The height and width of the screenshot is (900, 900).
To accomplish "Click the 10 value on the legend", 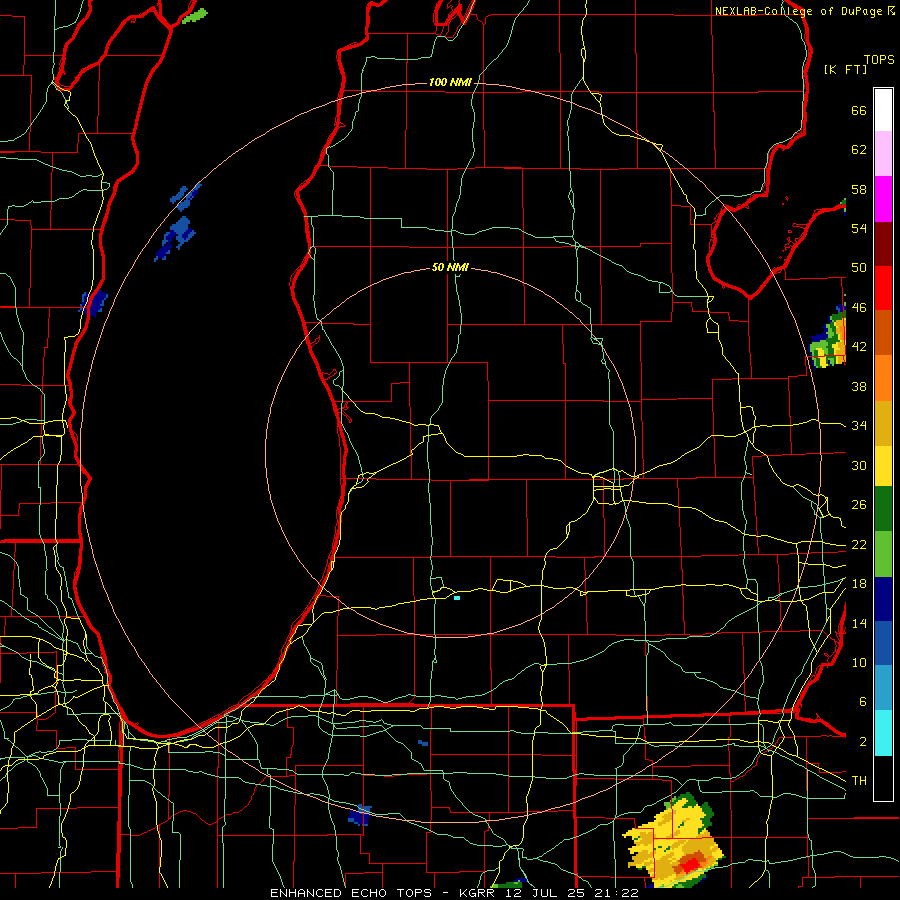I will pos(859,662).
